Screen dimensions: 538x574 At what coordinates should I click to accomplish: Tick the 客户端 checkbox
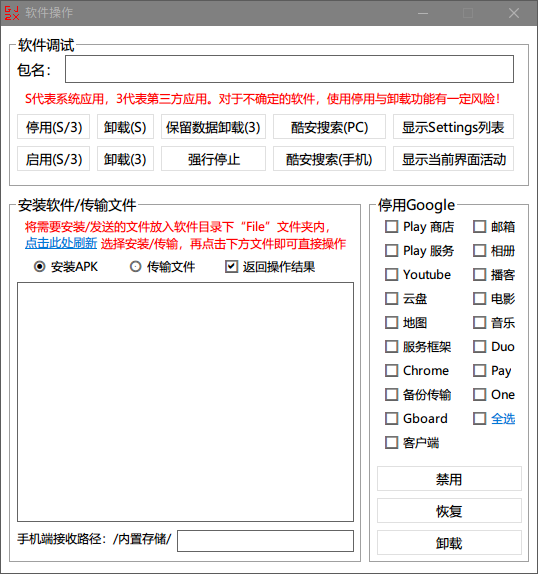click(x=392, y=443)
